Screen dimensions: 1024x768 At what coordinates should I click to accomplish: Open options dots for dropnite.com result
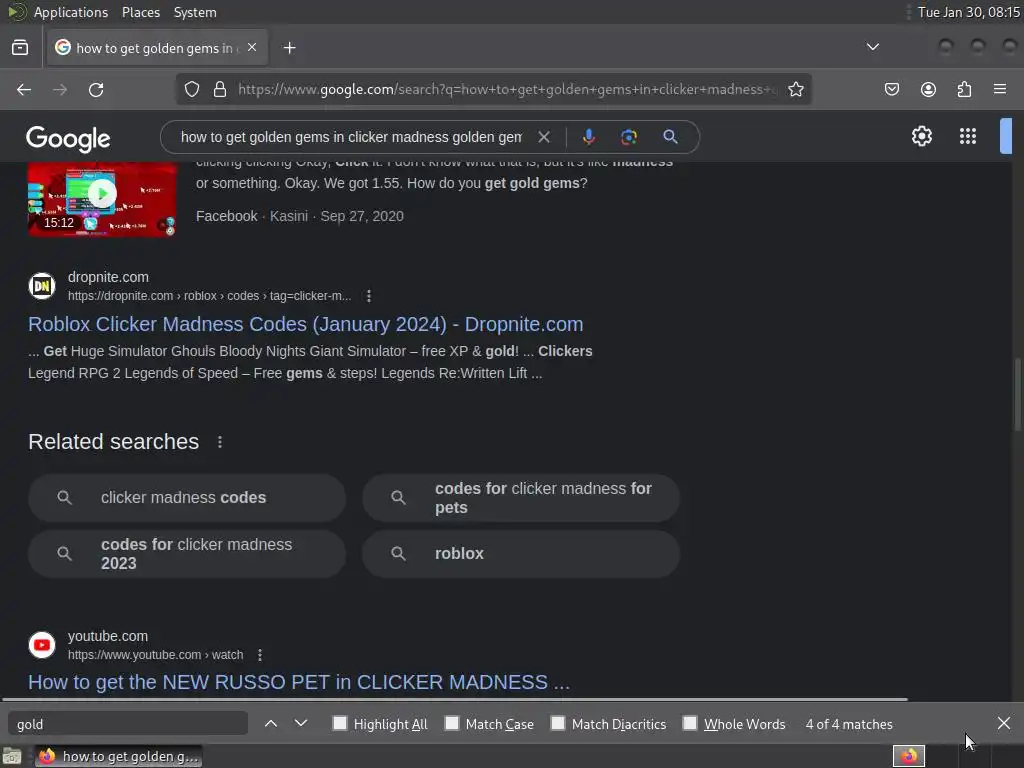[369, 296]
